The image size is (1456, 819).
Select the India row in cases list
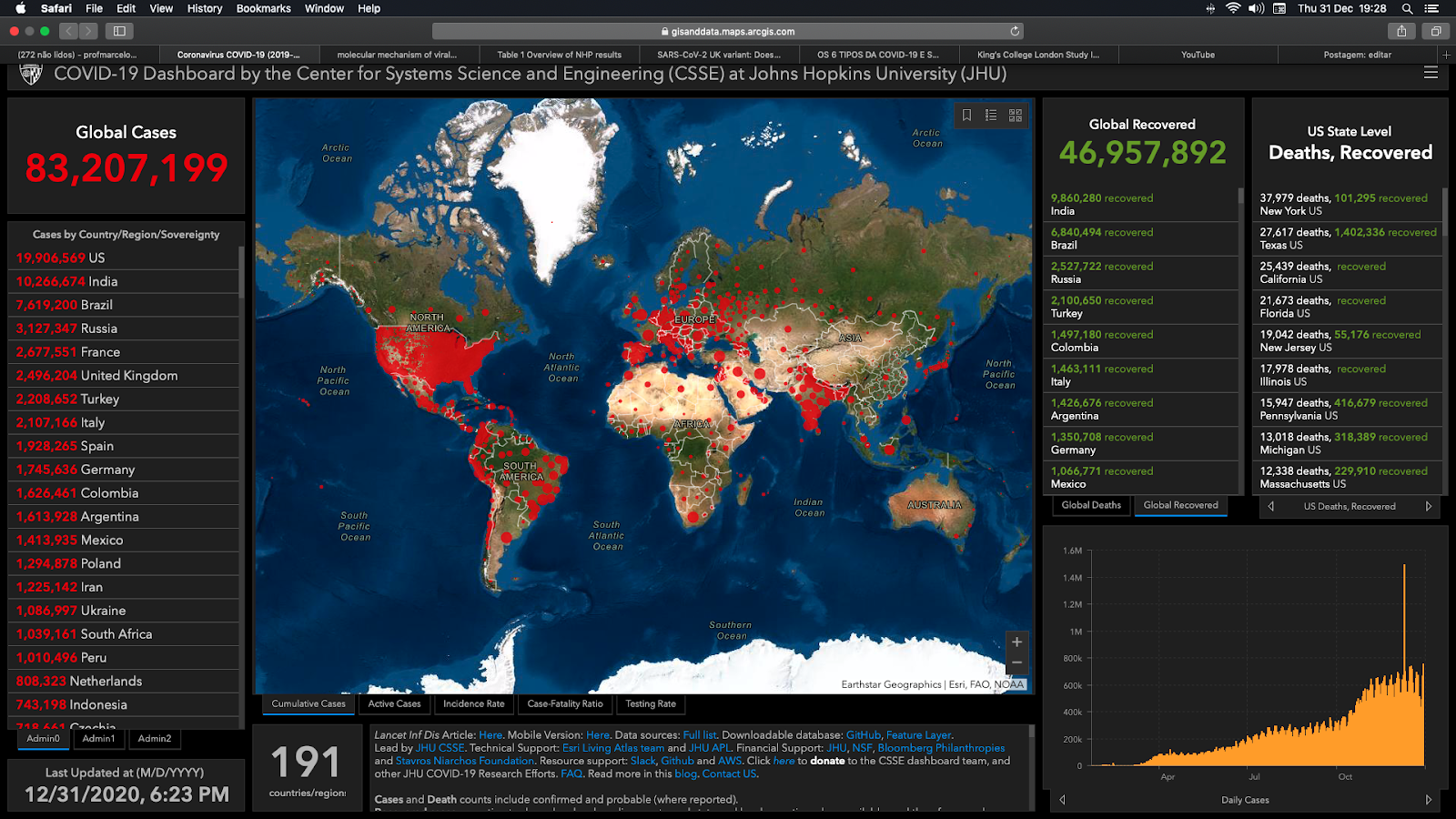(123, 281)
